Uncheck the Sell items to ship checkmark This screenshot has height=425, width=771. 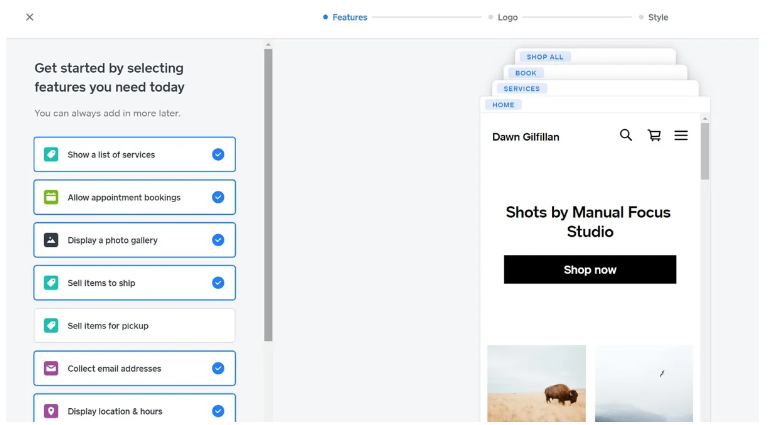(x=218, y=283)
